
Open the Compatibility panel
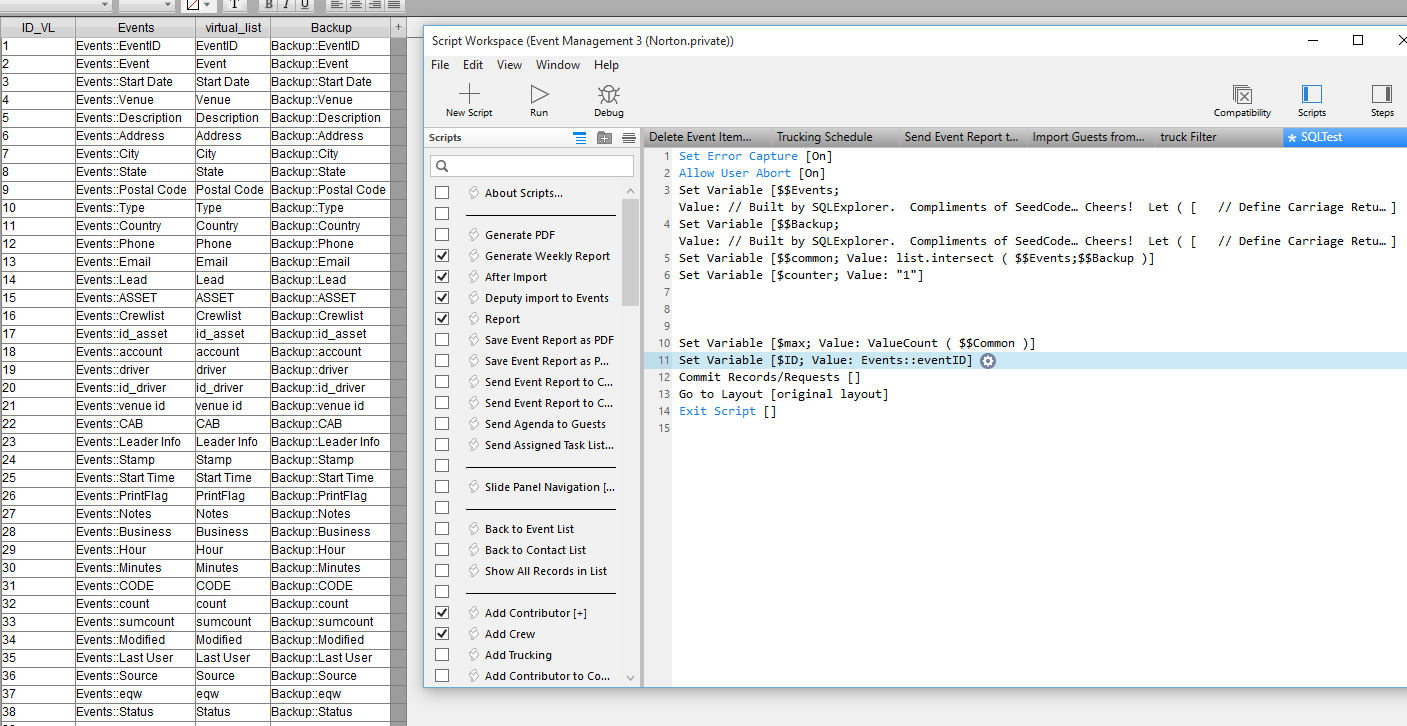(1242, 95)
